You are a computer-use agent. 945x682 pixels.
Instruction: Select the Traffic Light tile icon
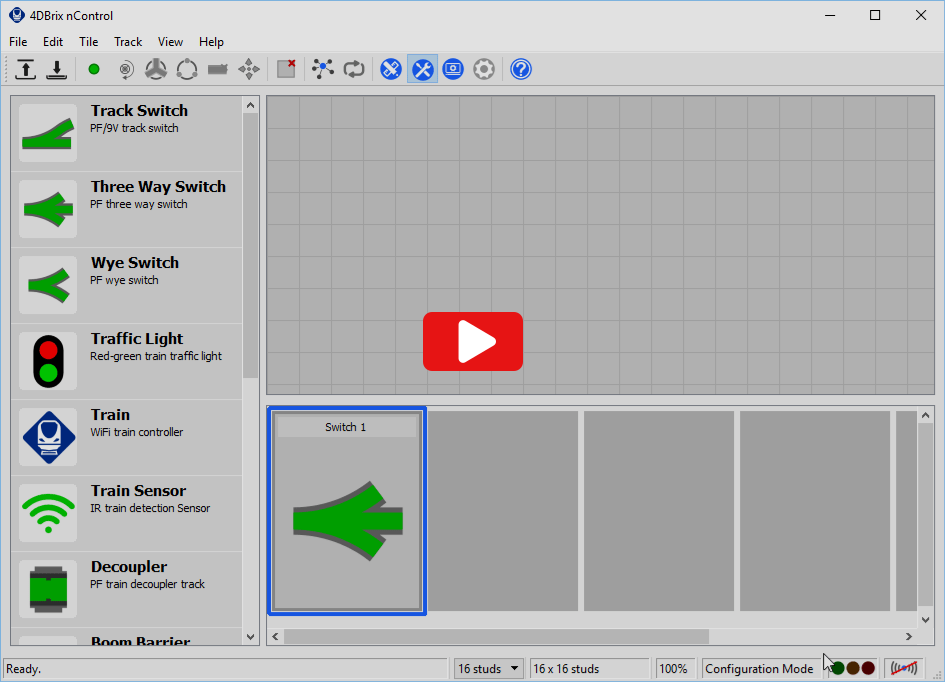48,361
